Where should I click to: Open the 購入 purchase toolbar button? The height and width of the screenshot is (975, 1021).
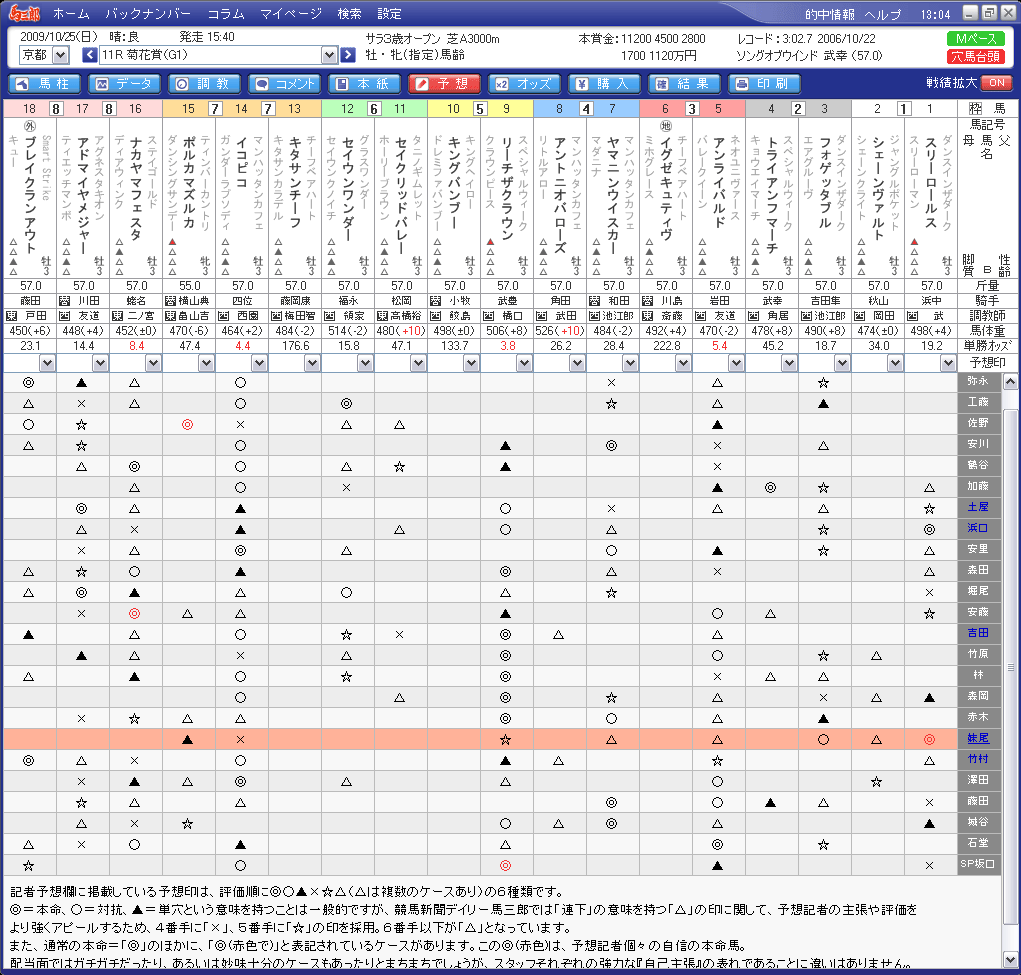[604, 84]
